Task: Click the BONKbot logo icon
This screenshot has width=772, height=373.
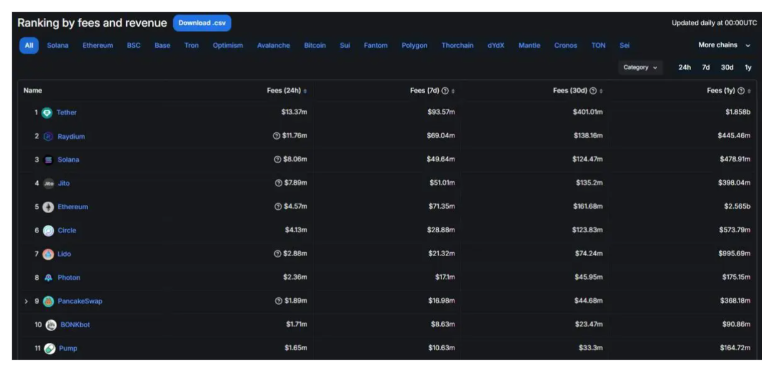Action: [x=51, y=325]
